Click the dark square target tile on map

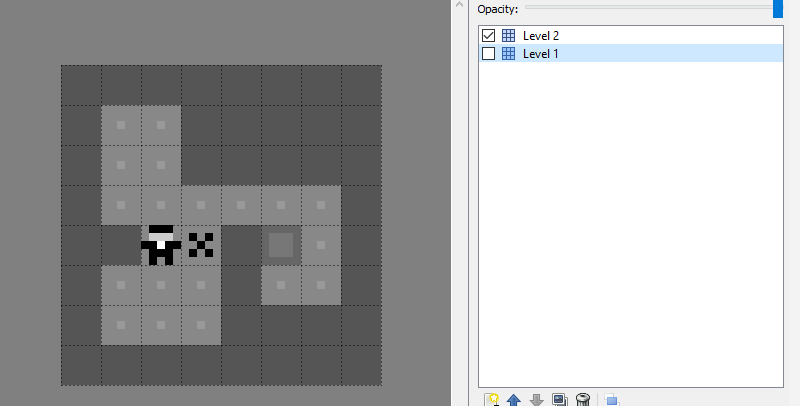click(281, 245)
